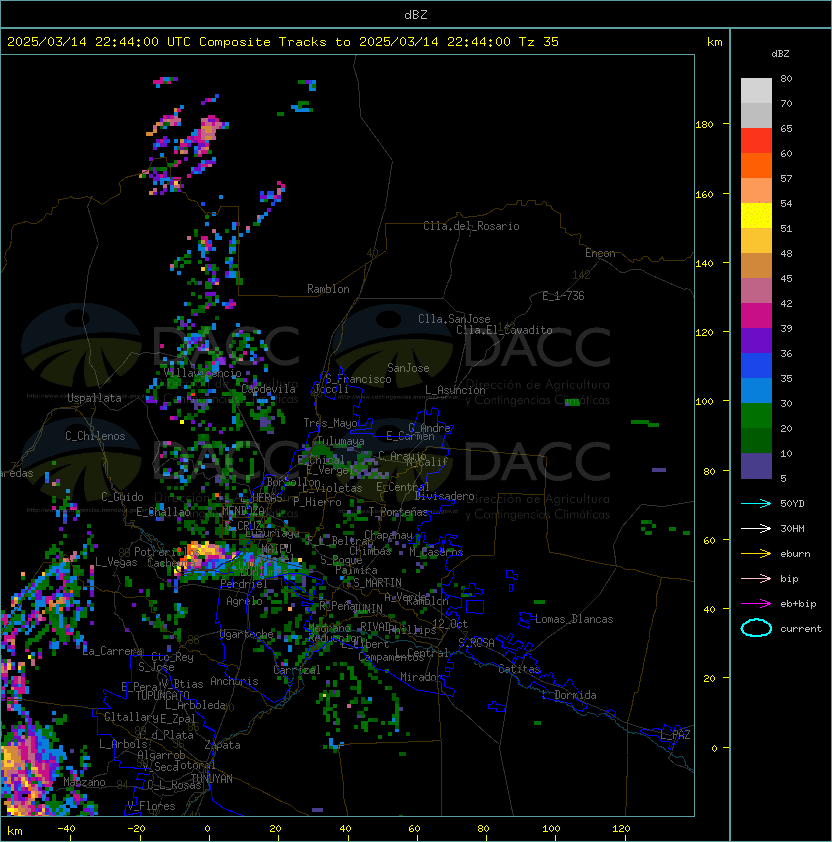832x842 pixels.
Task: Click the 'S_MARTIN' map label
Action: [377, 583]
